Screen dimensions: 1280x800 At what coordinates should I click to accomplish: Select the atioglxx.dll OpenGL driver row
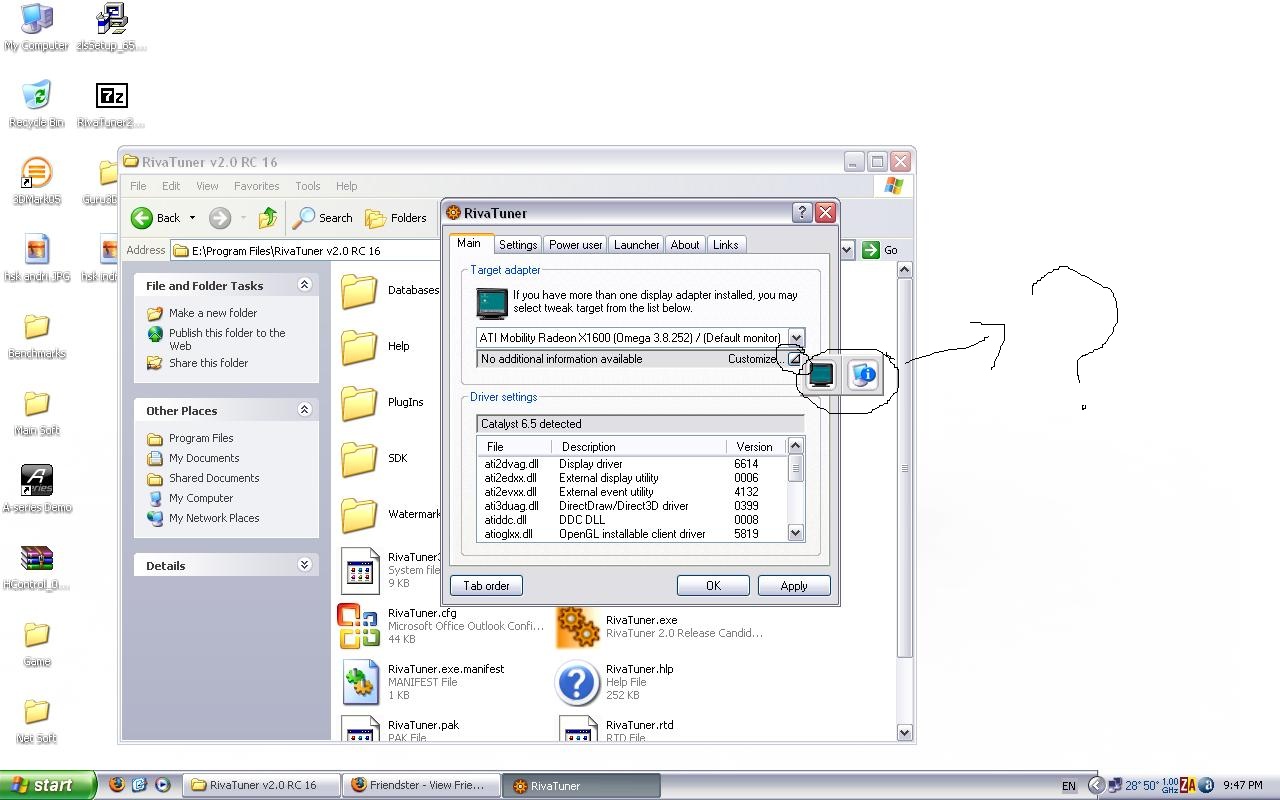[632, 534]
